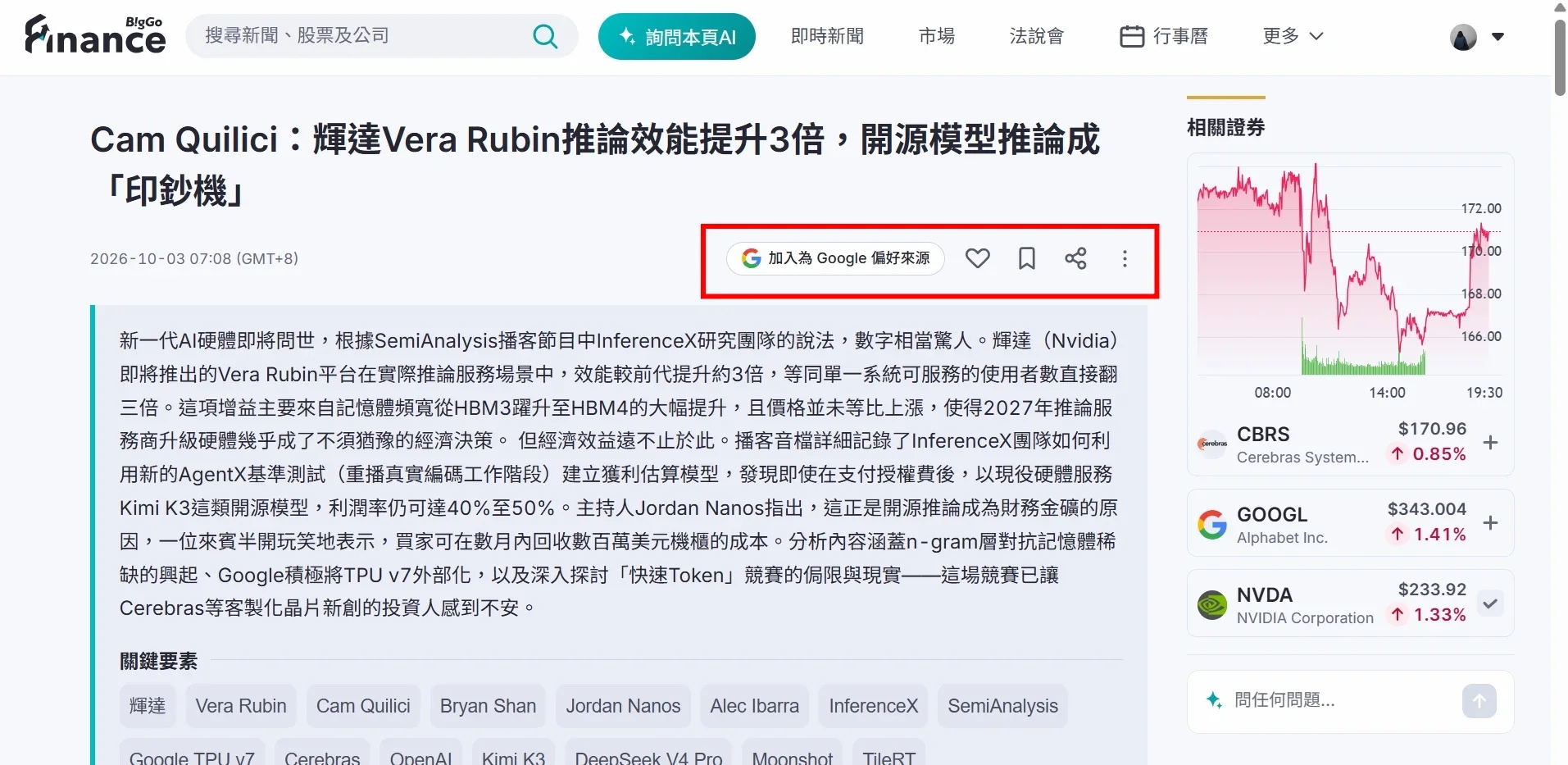
Task: Click the user avatar icon
Action: pos(1463,36)
